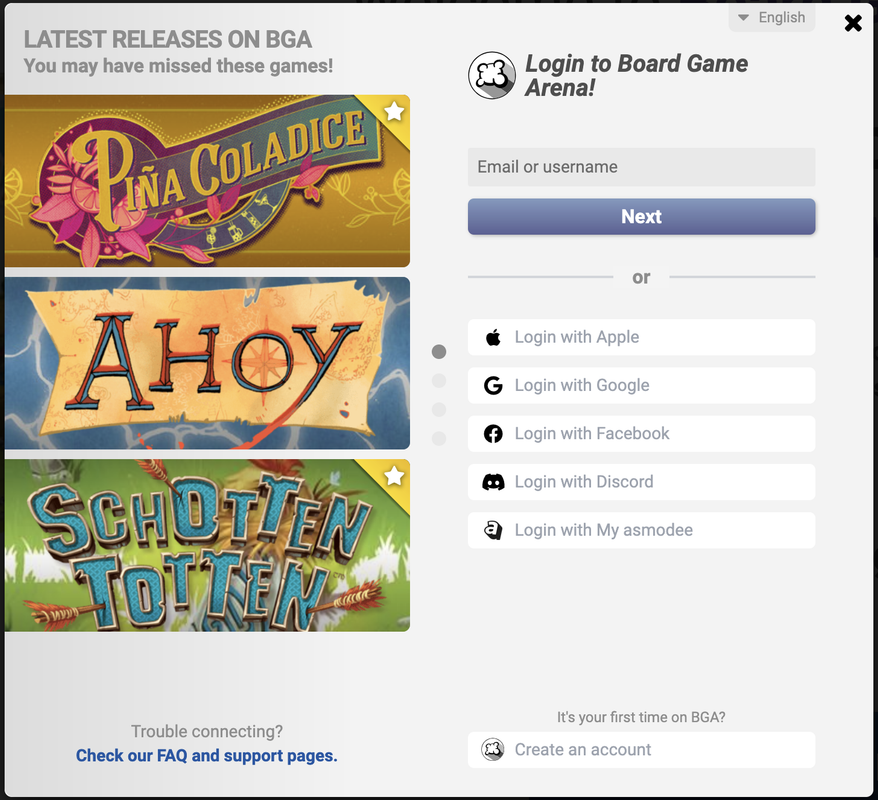Click the Discord logo icon
This screenshot has height=800, width=878.
tap(493, 482)
